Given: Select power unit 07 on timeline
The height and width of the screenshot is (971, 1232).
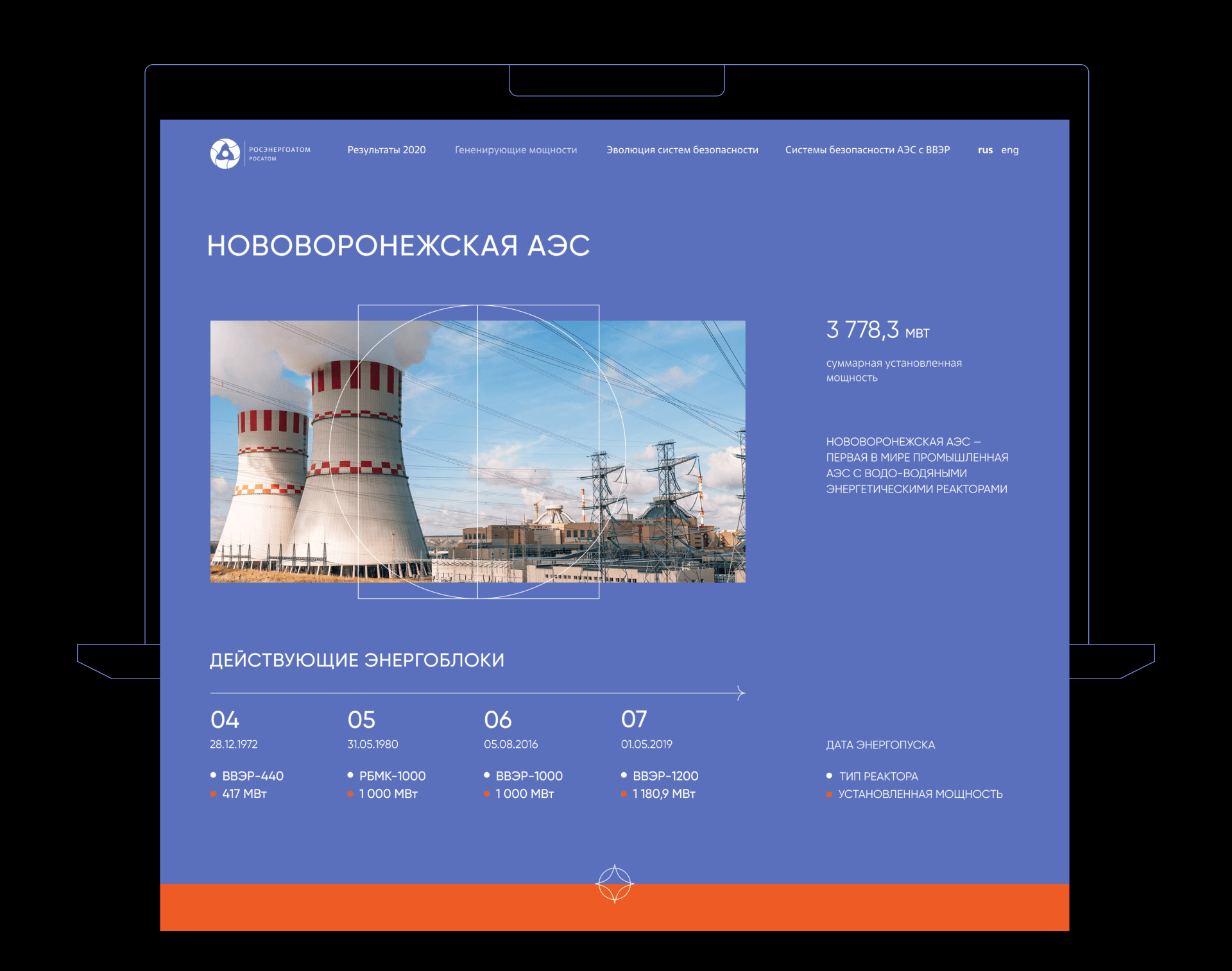Looking at the screenshot, I should 634,719.
